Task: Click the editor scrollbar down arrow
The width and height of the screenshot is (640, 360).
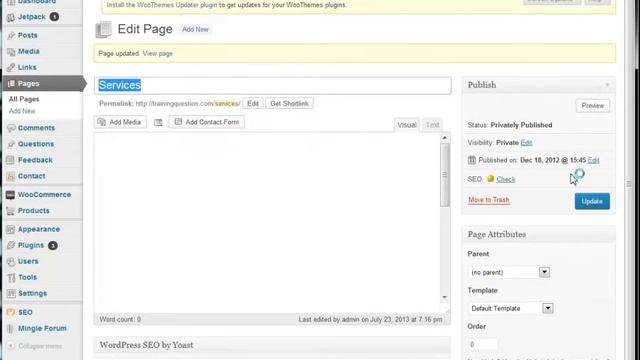Action: pyautogui.click(x=444, y=297)
